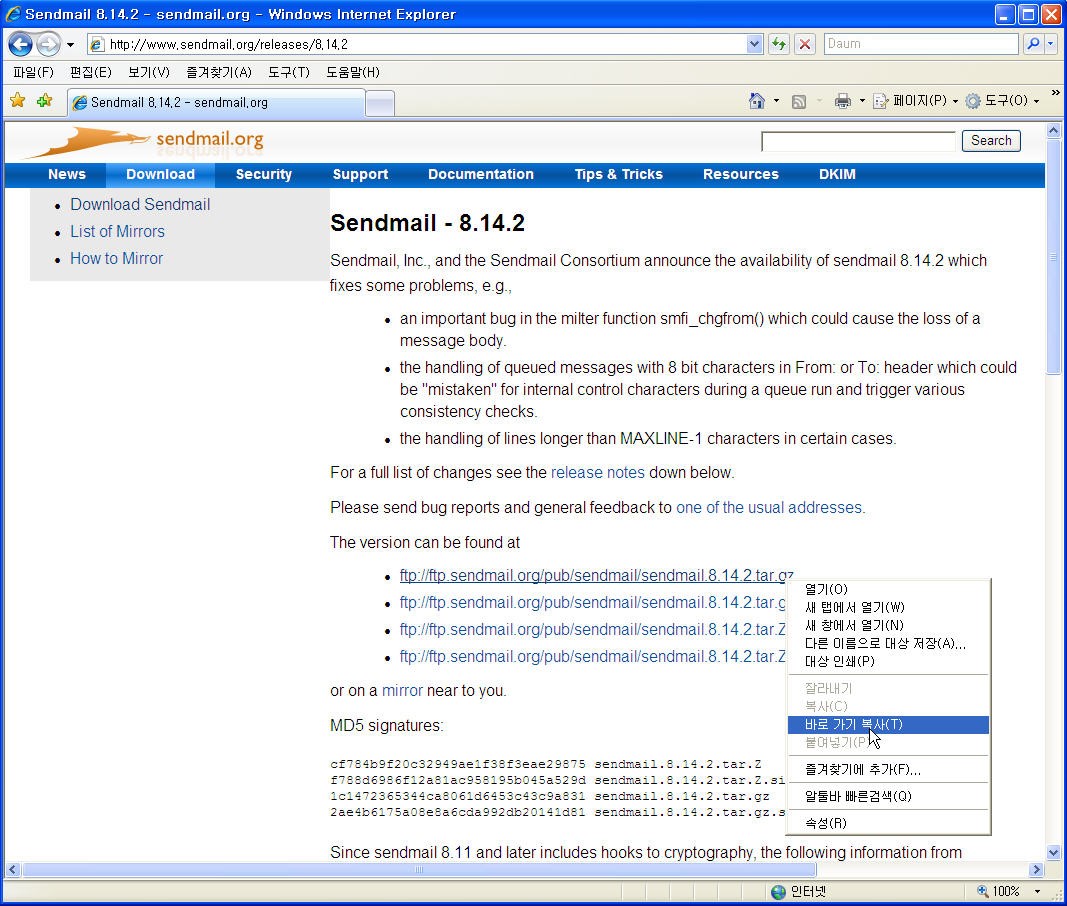Choose 바로 가기 복사(T) in context menu
Image resolution: width=1067 pixels, height=906 pixels.
click(x=888, y=724)
